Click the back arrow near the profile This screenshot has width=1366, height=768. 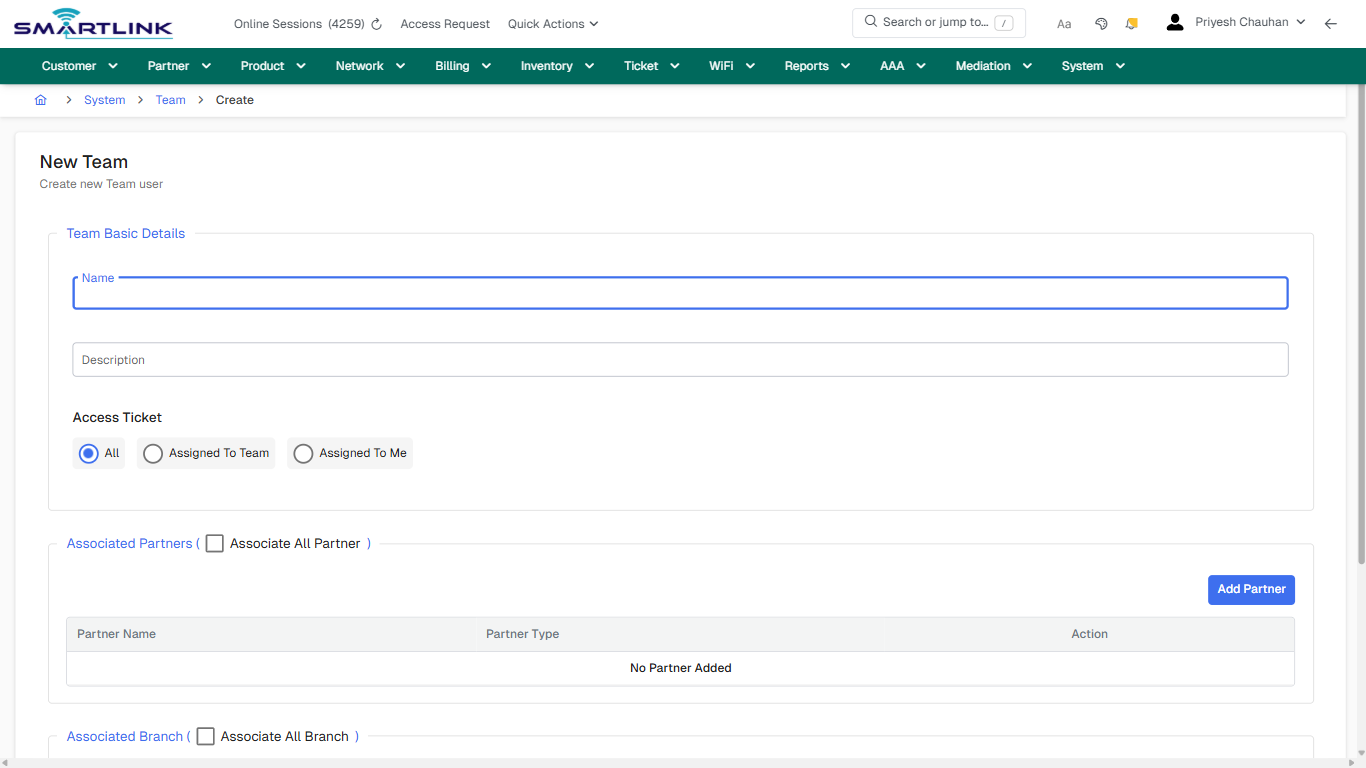click(x=1331, y=23)
